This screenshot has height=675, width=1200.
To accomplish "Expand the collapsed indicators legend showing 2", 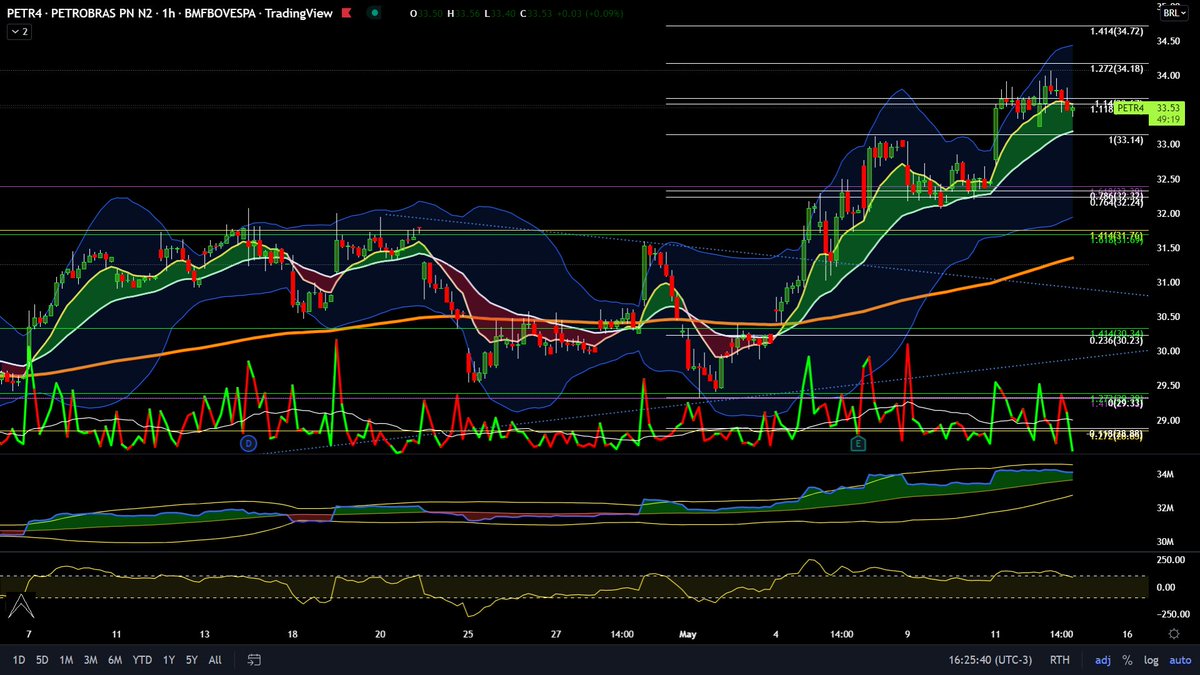I will tap(19, 32).
